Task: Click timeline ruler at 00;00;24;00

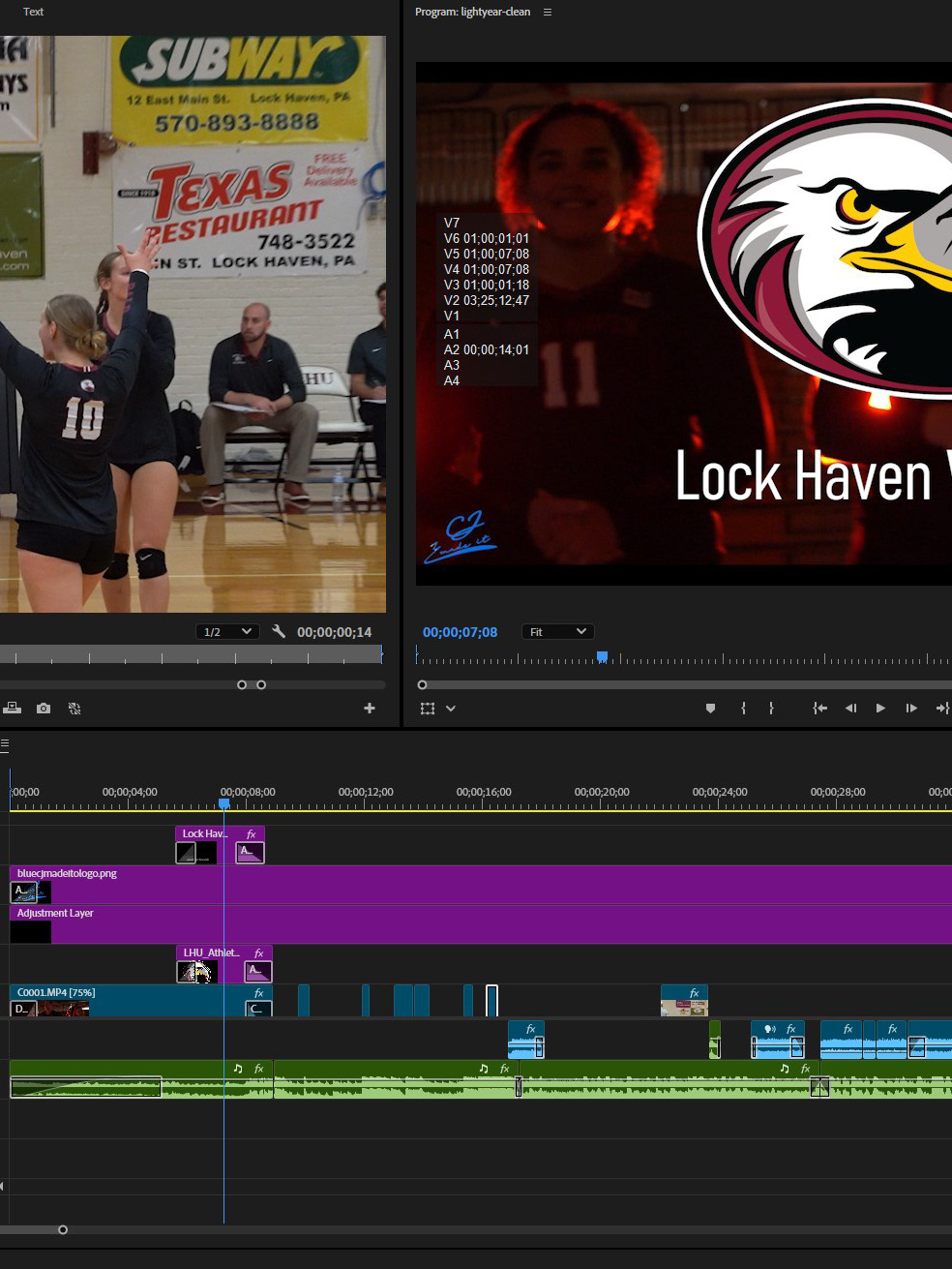Action: pyautogui.click(x=720, y=792)
